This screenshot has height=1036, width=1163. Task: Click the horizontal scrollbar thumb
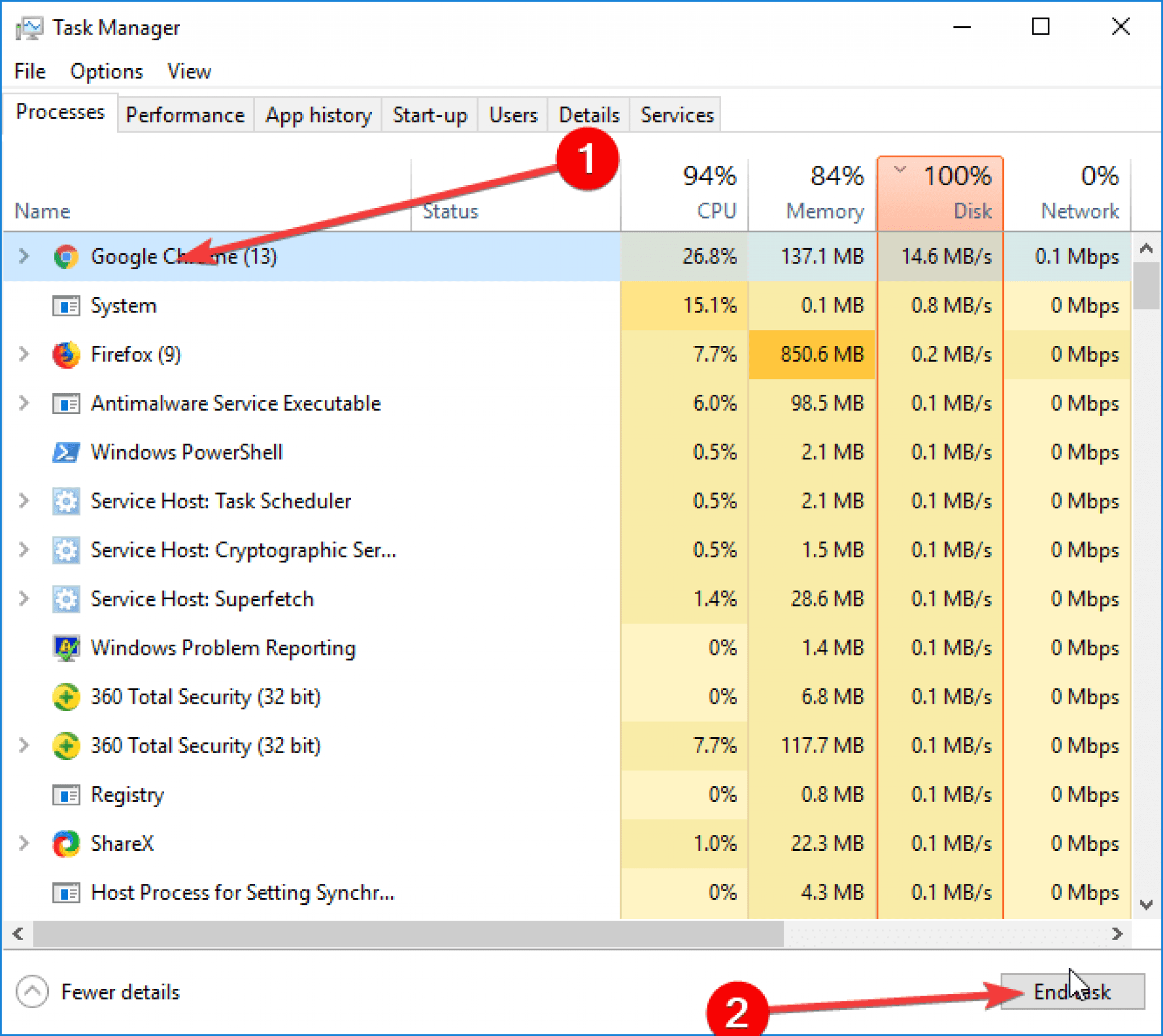point(407,934)
